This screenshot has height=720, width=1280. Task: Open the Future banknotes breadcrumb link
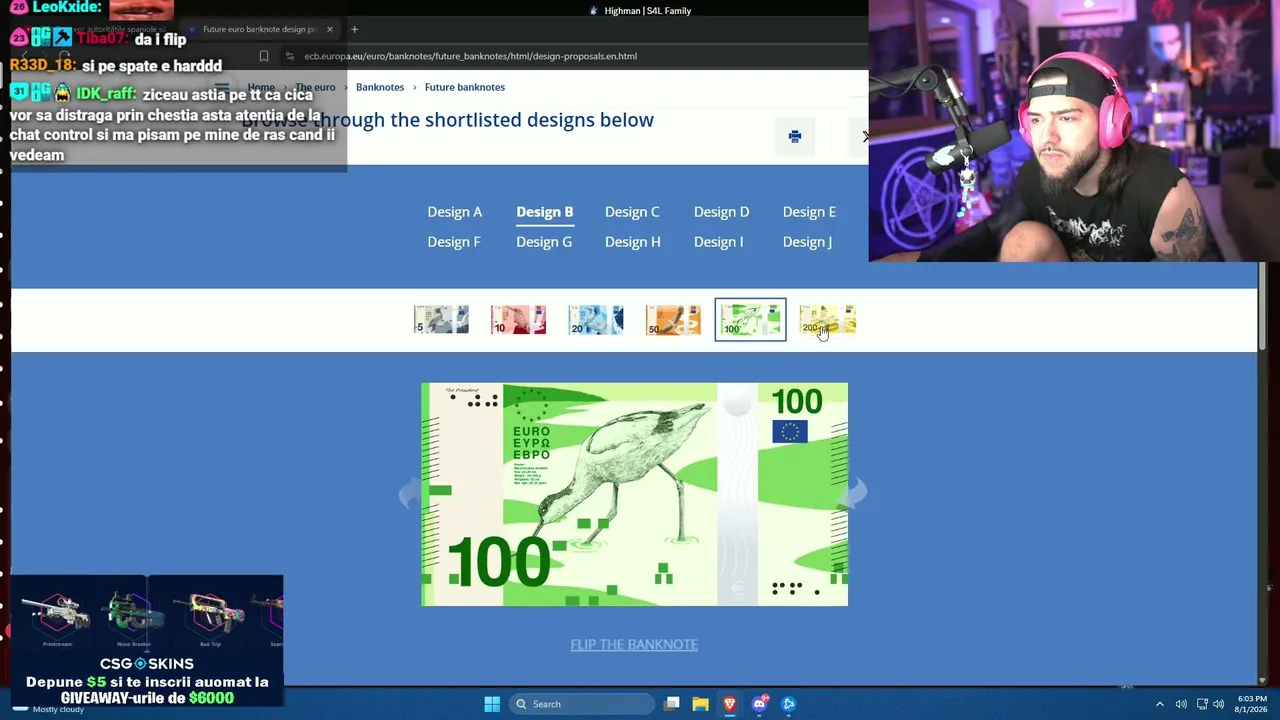465,87
